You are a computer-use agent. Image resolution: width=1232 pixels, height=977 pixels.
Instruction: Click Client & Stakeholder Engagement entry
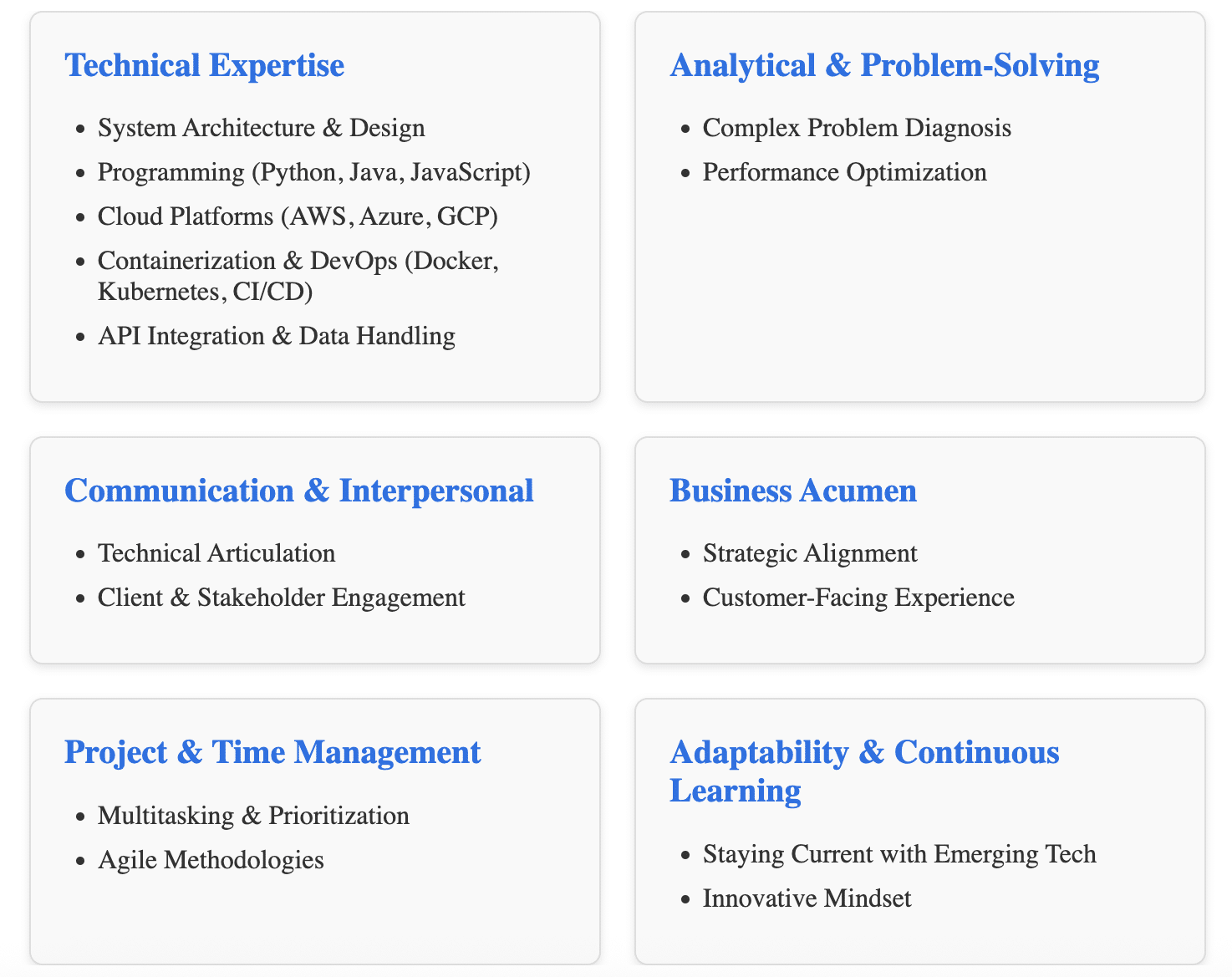tap(281, 598)
